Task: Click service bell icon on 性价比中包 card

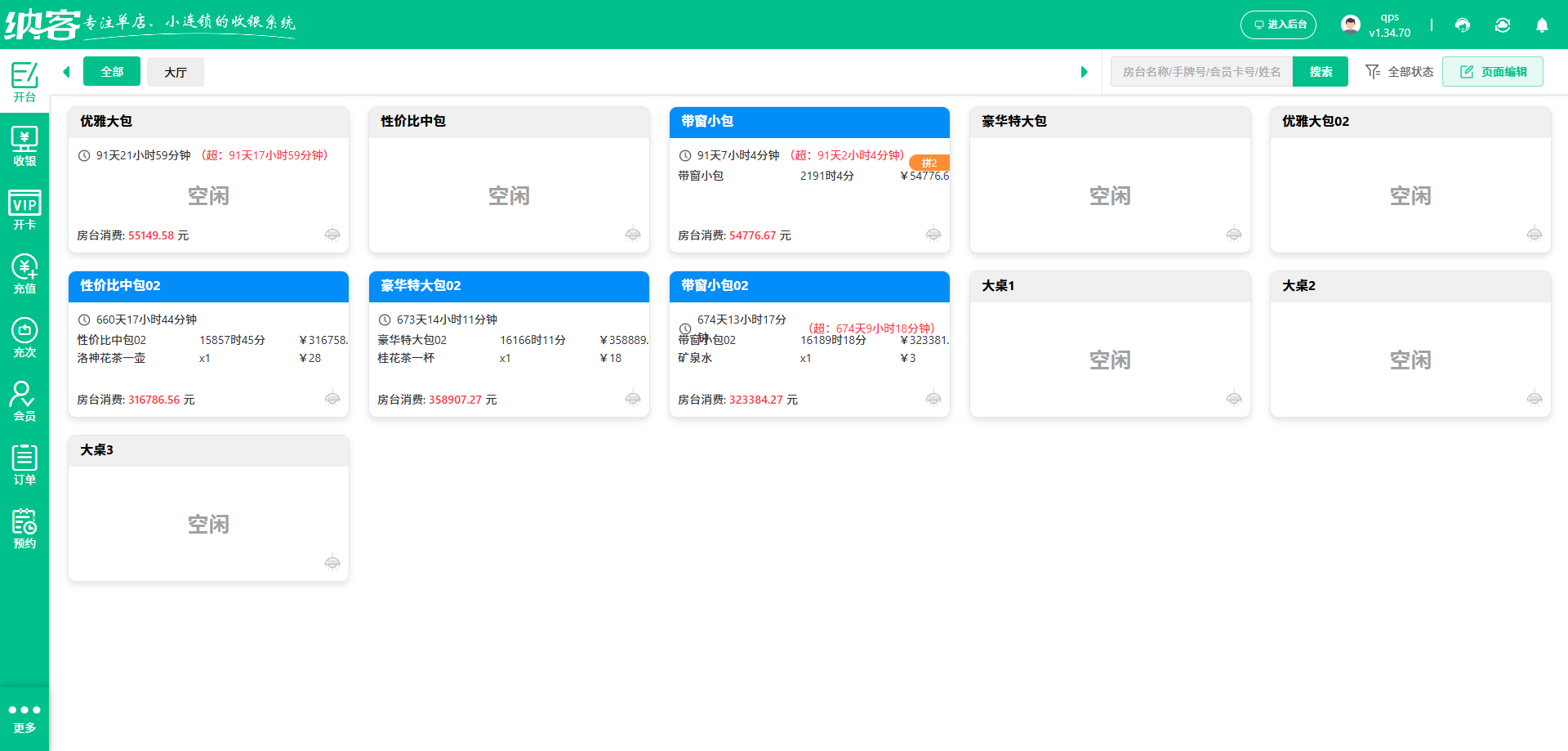Action: coord(633,235)
